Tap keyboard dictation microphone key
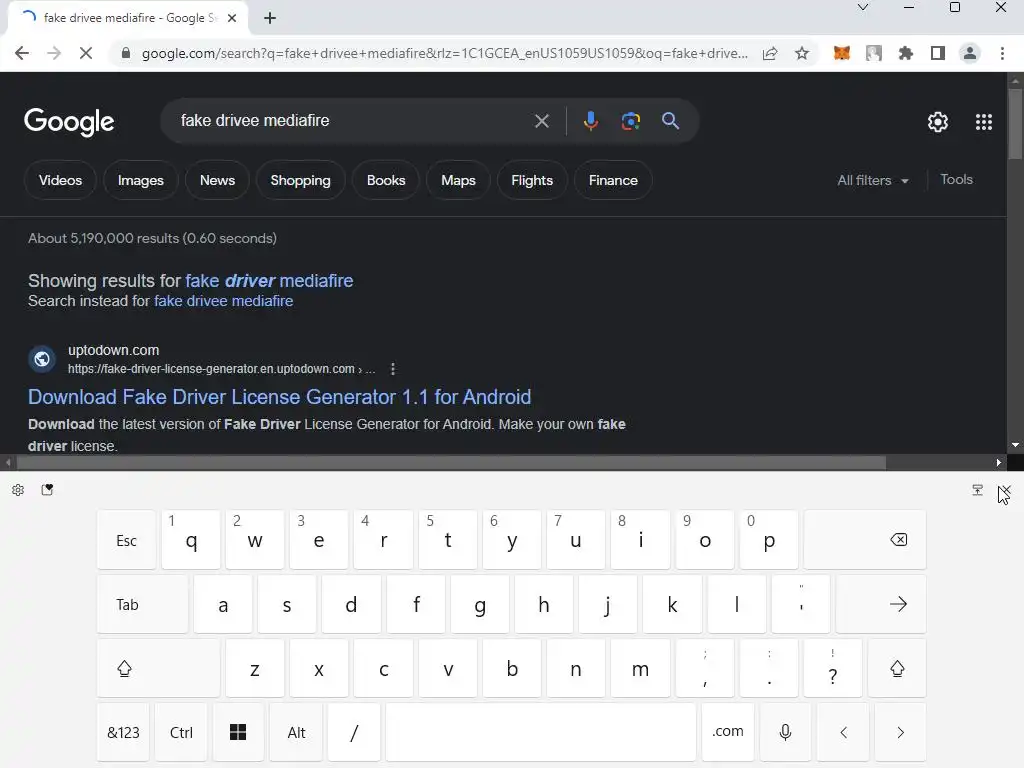Image resolution: width=1024 pixels, height=768 pixels. (x=785, y=732)
